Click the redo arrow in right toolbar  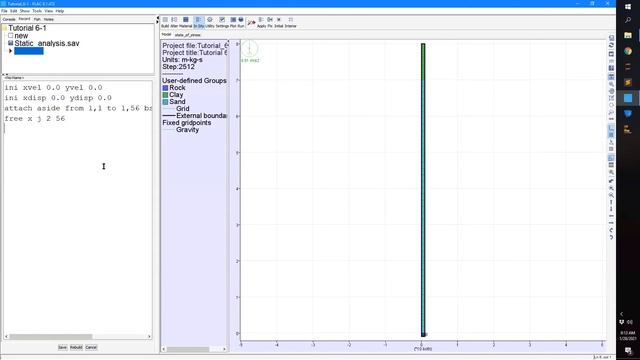pos(611,237)
